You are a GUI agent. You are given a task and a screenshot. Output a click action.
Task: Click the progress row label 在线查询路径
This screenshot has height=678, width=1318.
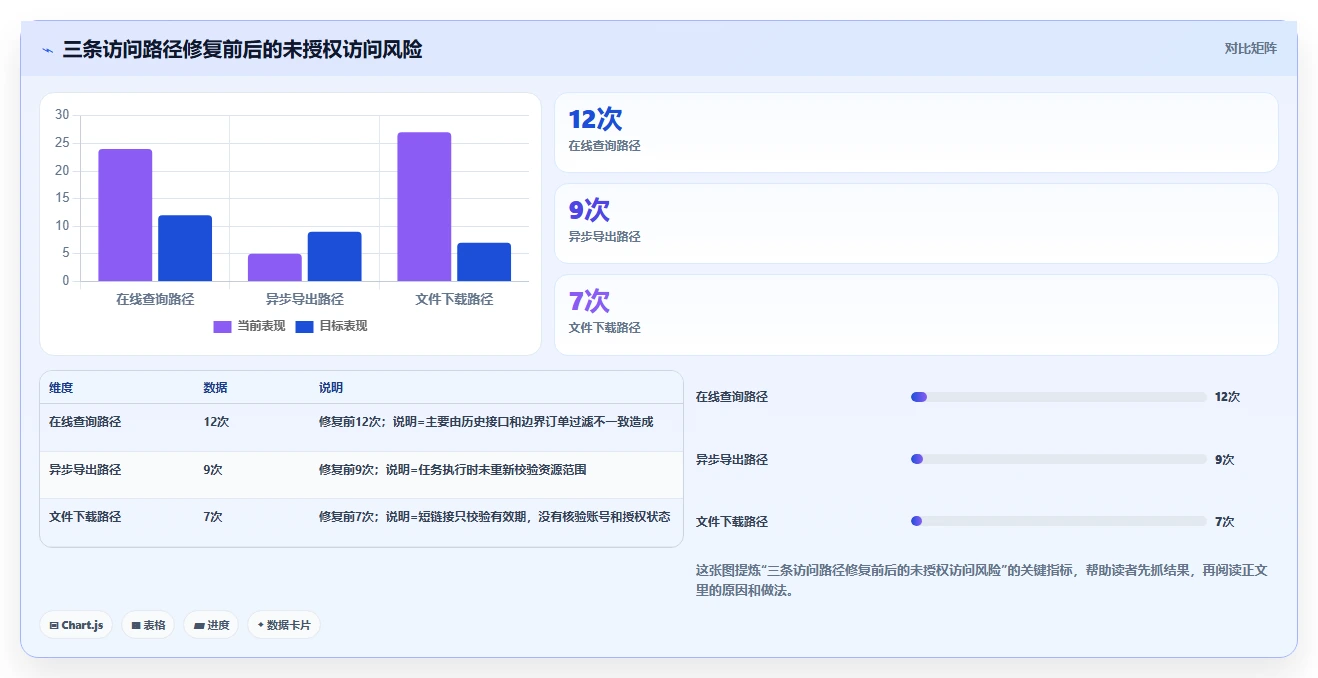732,397
